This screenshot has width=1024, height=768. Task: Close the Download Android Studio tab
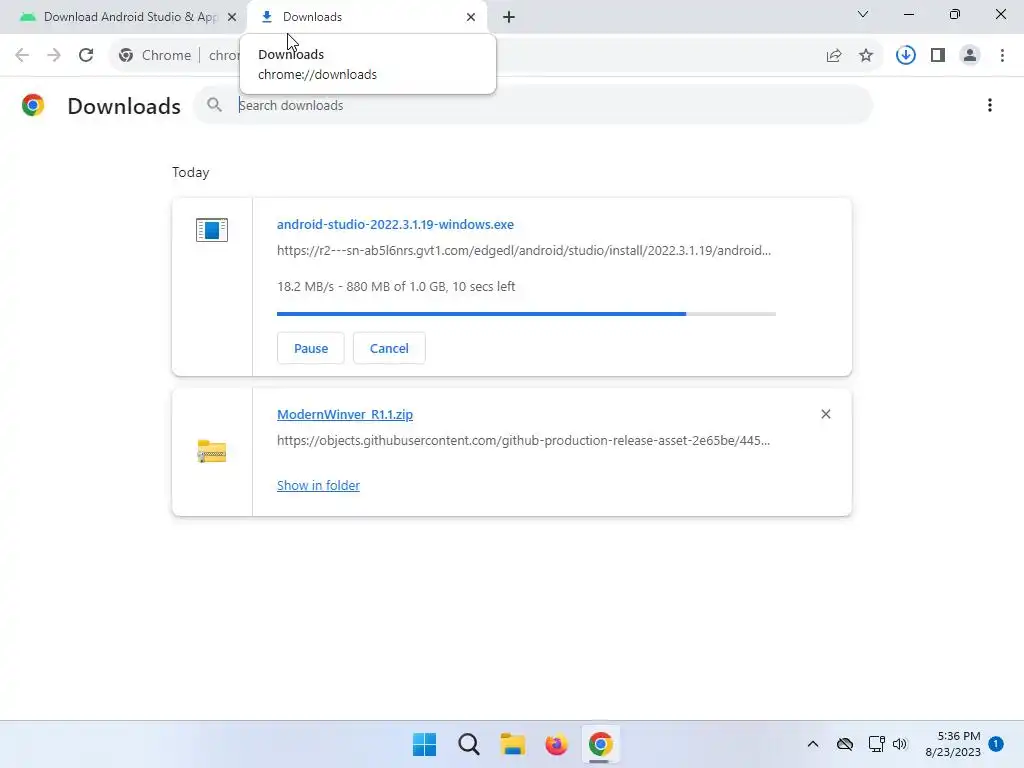232,17
